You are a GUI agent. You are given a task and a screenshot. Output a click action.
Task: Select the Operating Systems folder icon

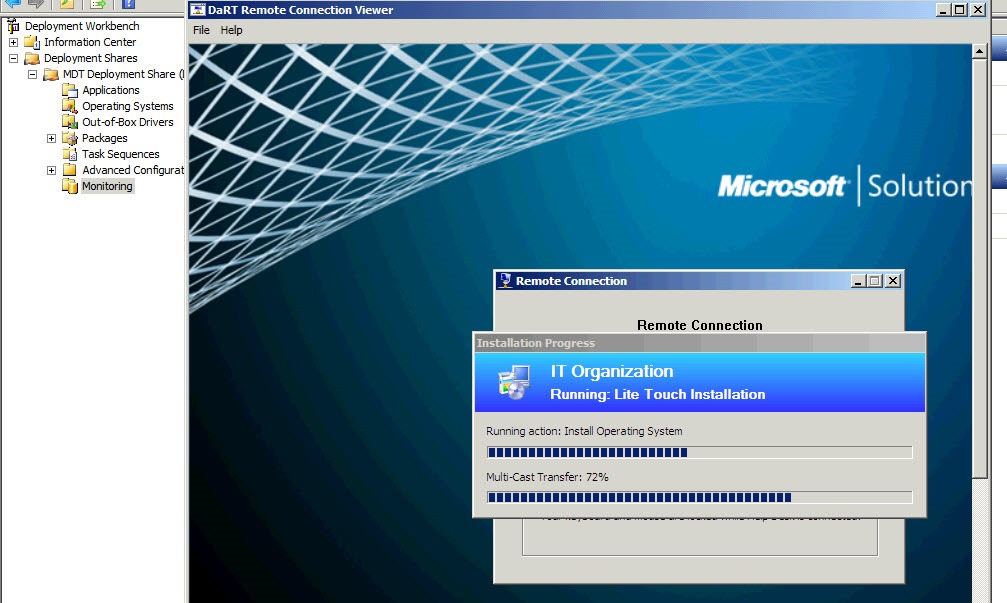click(69, 106)
